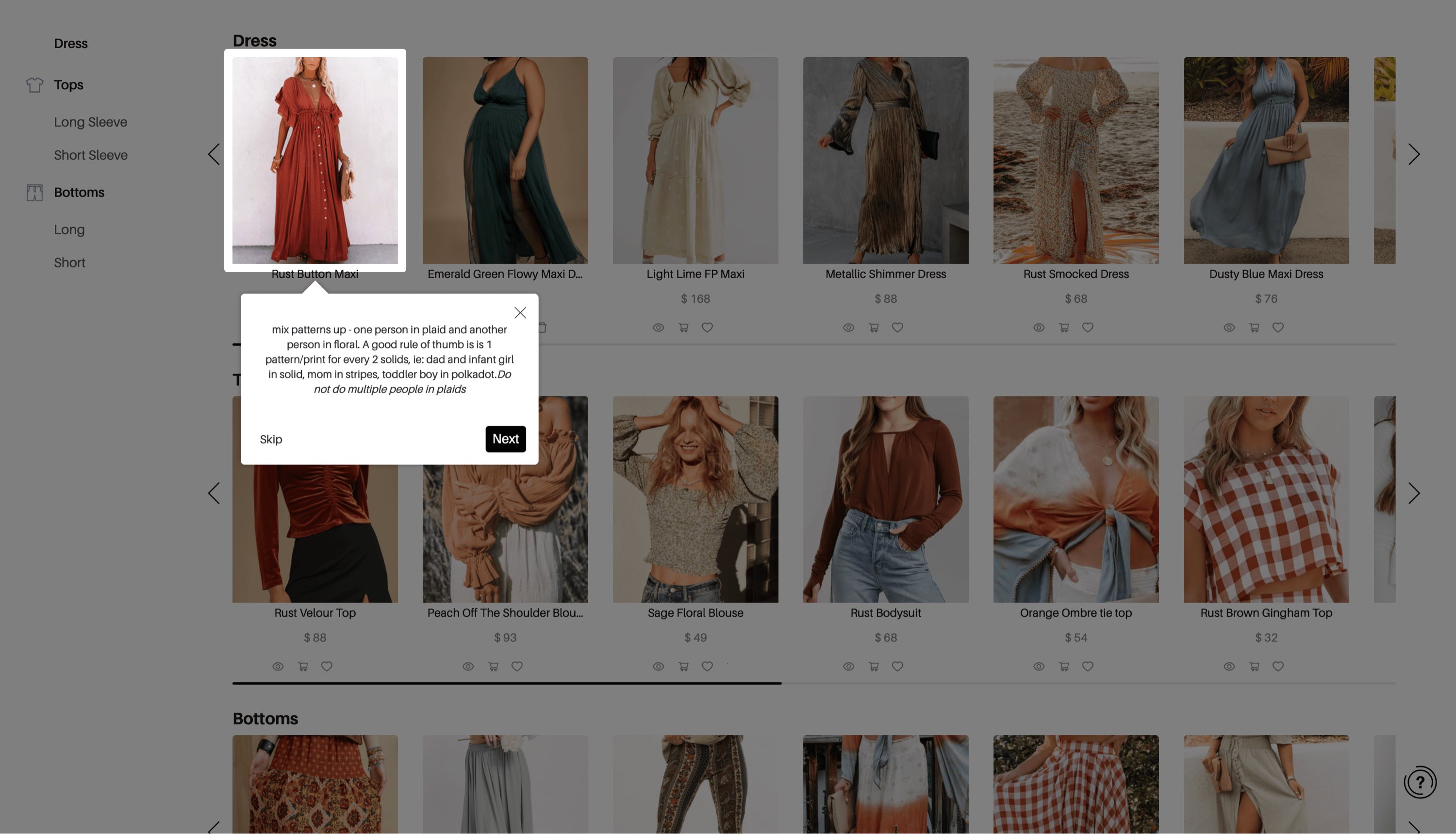The height and width of the screenshot is (834, 1456).
Task: Click the Tops carousel progress bar
Action: (x=814, y=683)
